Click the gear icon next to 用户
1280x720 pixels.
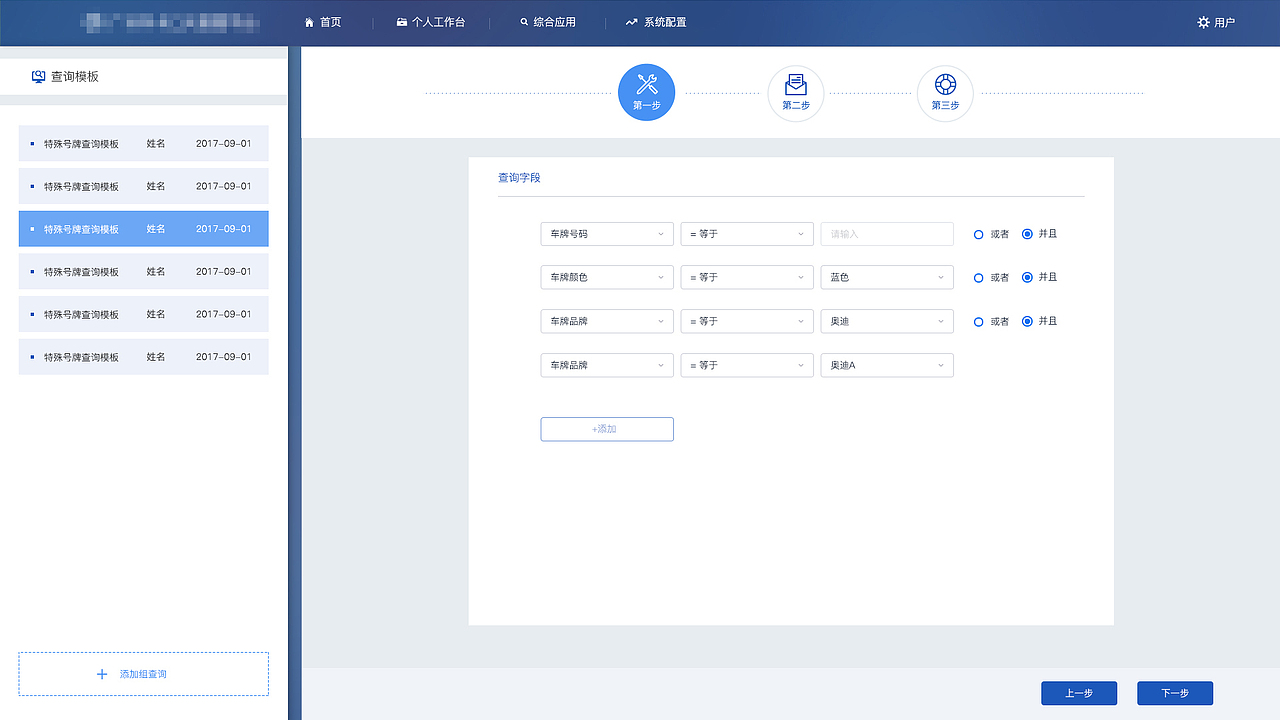click(x=1203, y=22)
